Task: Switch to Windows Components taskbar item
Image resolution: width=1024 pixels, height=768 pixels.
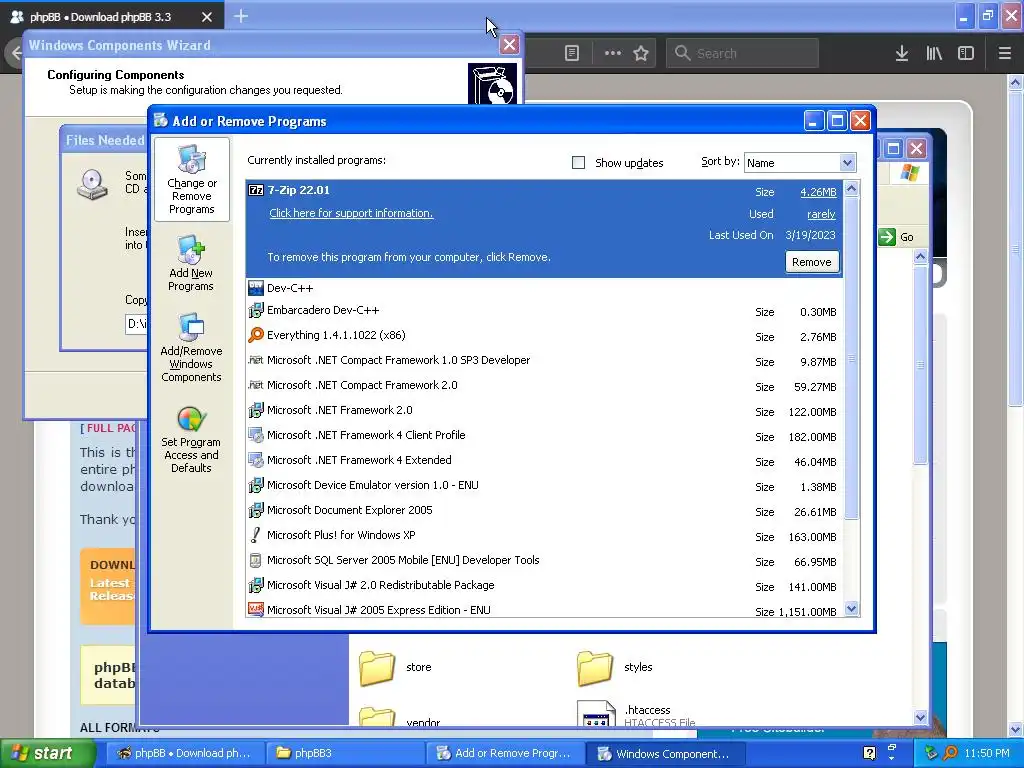Action: point(664,753)
